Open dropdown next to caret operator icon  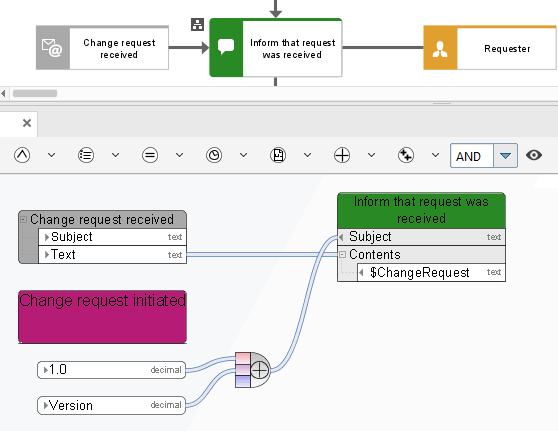point(52,155)
